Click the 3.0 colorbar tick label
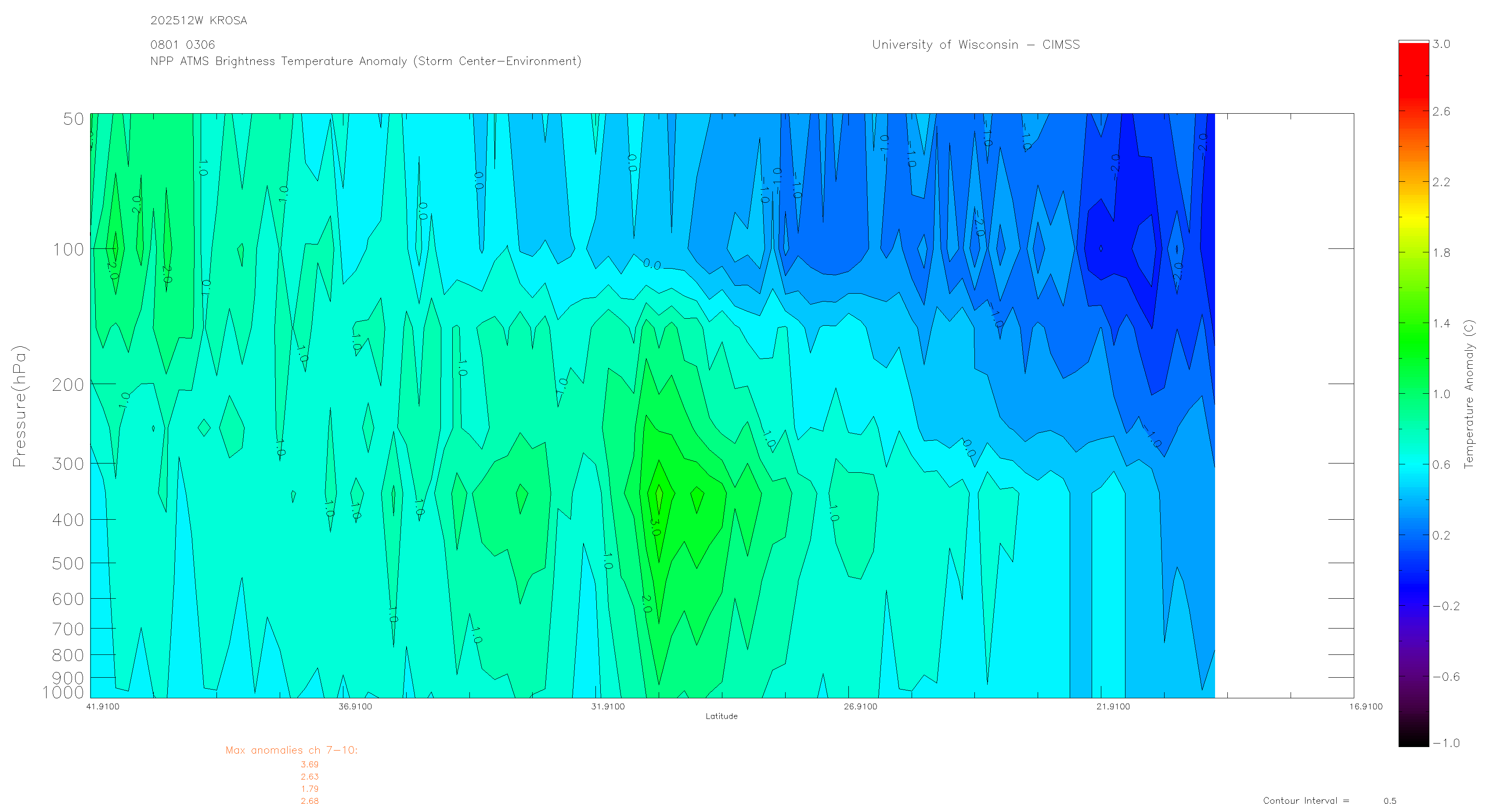Viewport: 1504px width, 812px height. coord(1441,44)
